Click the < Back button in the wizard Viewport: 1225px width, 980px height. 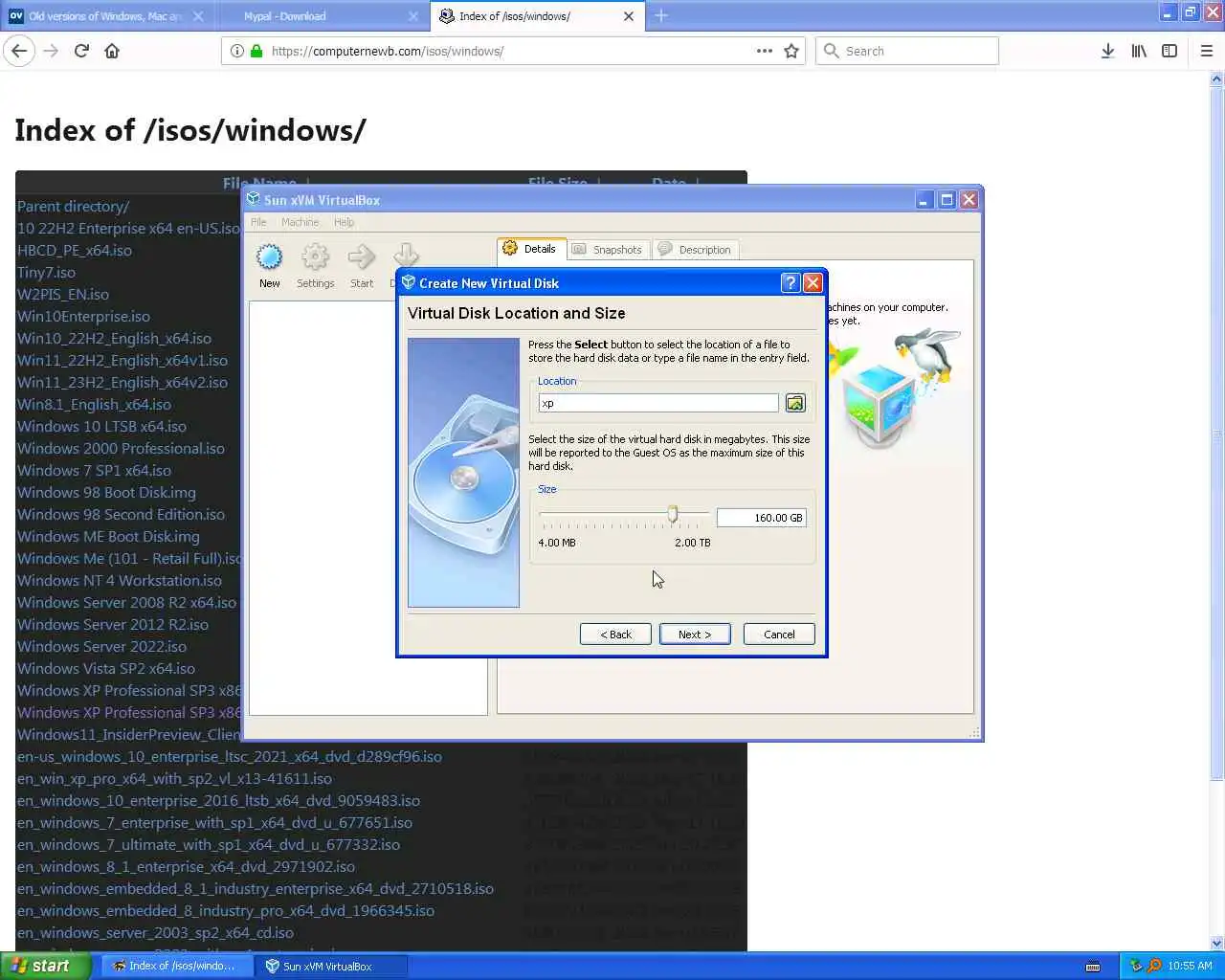pos(615,635)
